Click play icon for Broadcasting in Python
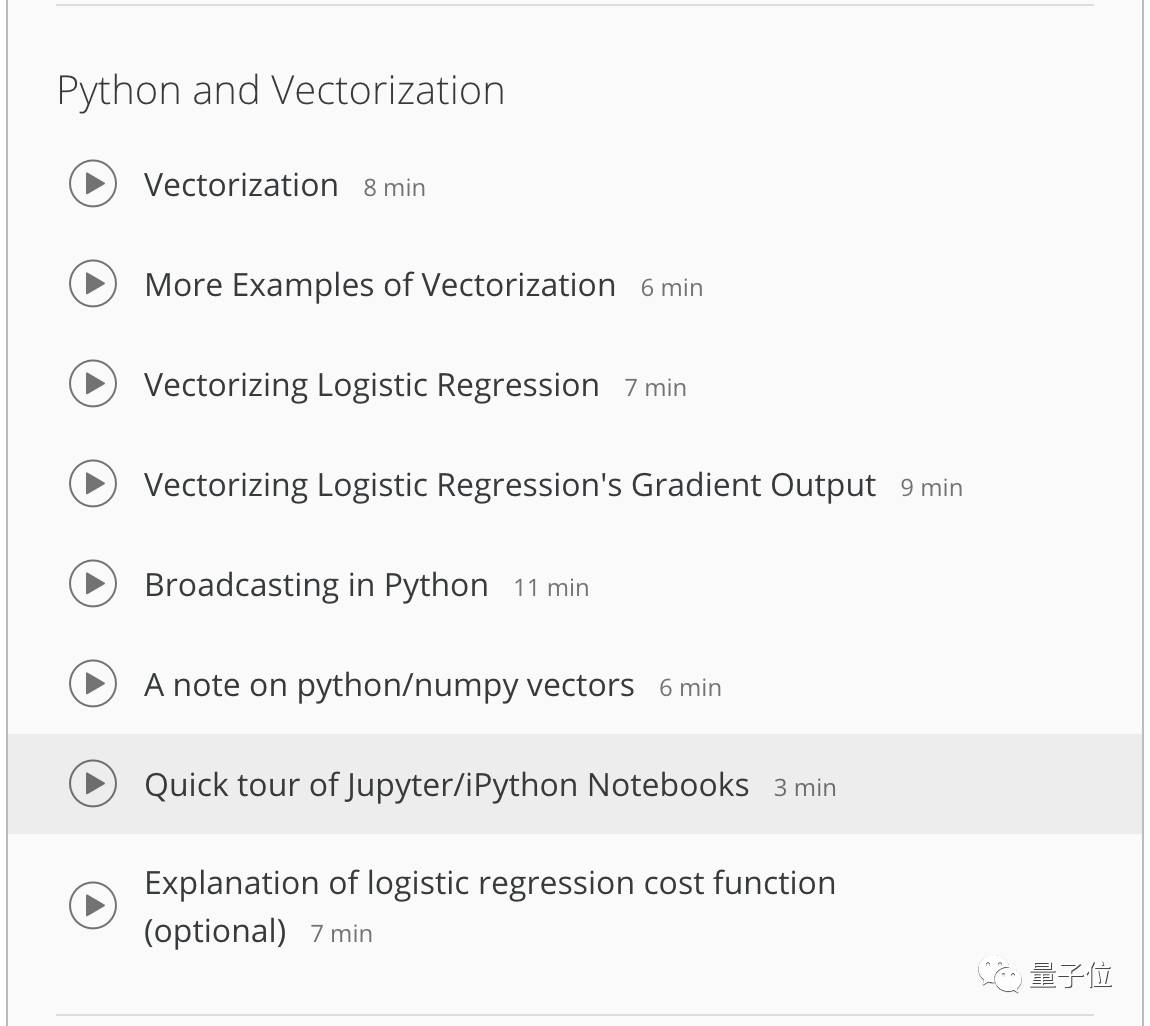Viewport: 1150px width, 1026px height. coord(93,584)
